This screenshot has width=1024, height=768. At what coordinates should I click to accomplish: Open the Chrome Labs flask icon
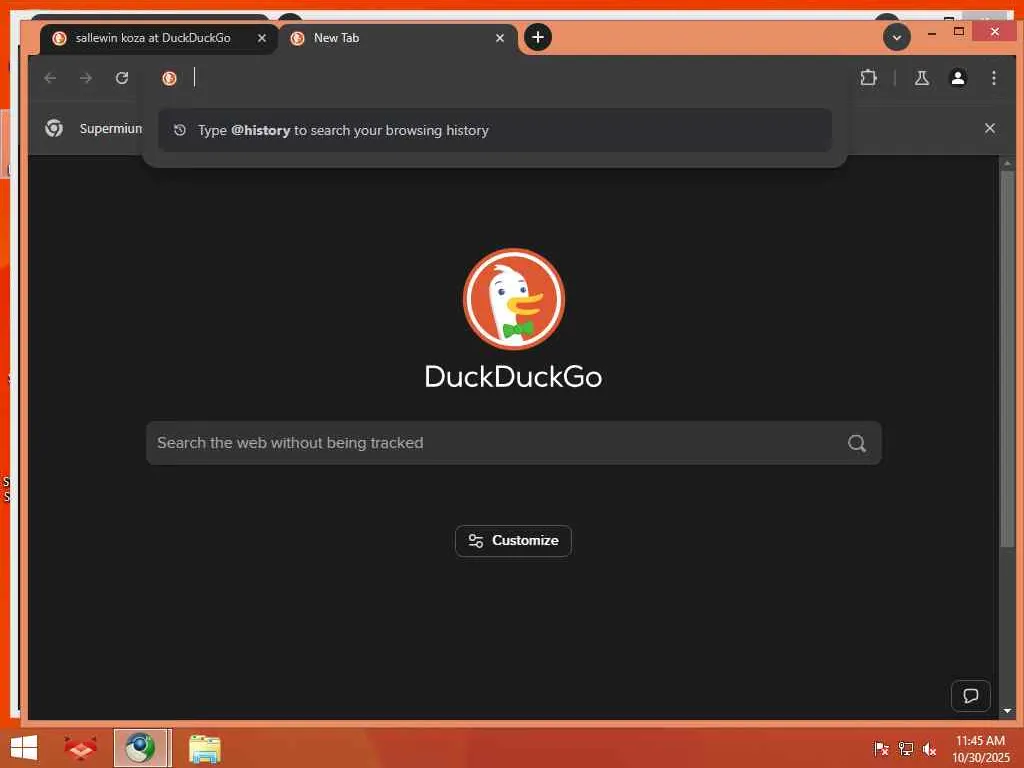point(921,78)
